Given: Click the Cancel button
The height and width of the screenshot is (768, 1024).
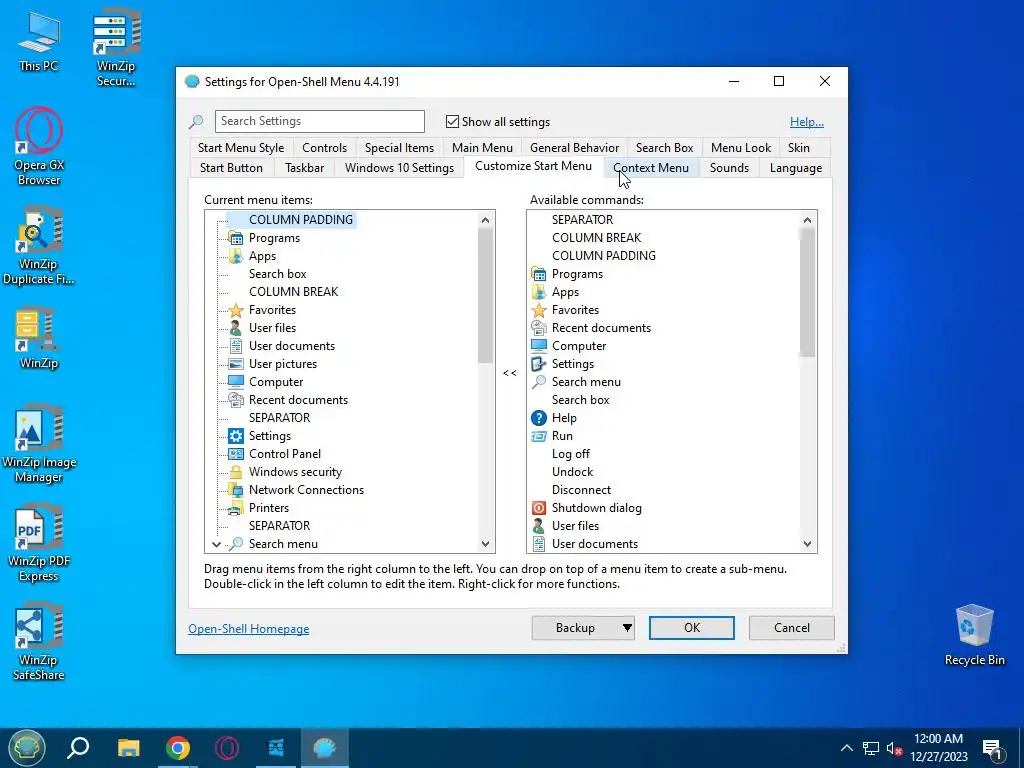Looking at the screenshot, I should point(792,628).
